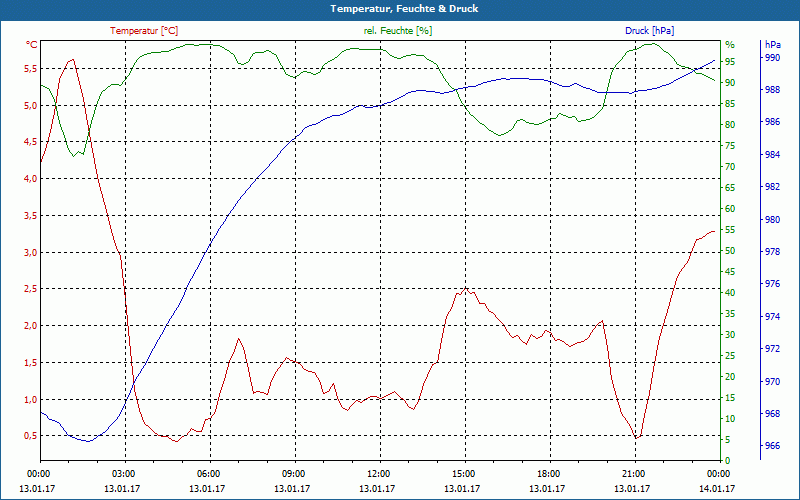Viewport: 800px width, 500px height.
Task: Click the '5,5' temperature axis value
Action: click(32, 69)
